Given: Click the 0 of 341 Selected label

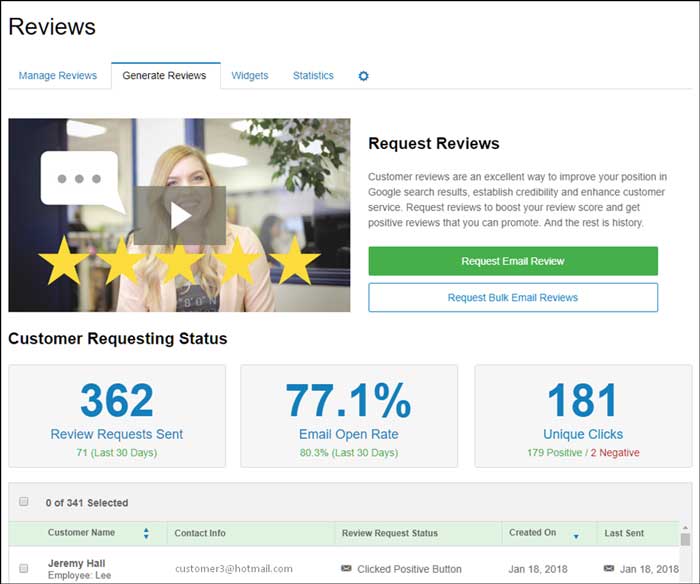Looking at the screenshot, I should click(x=87, y=503).
